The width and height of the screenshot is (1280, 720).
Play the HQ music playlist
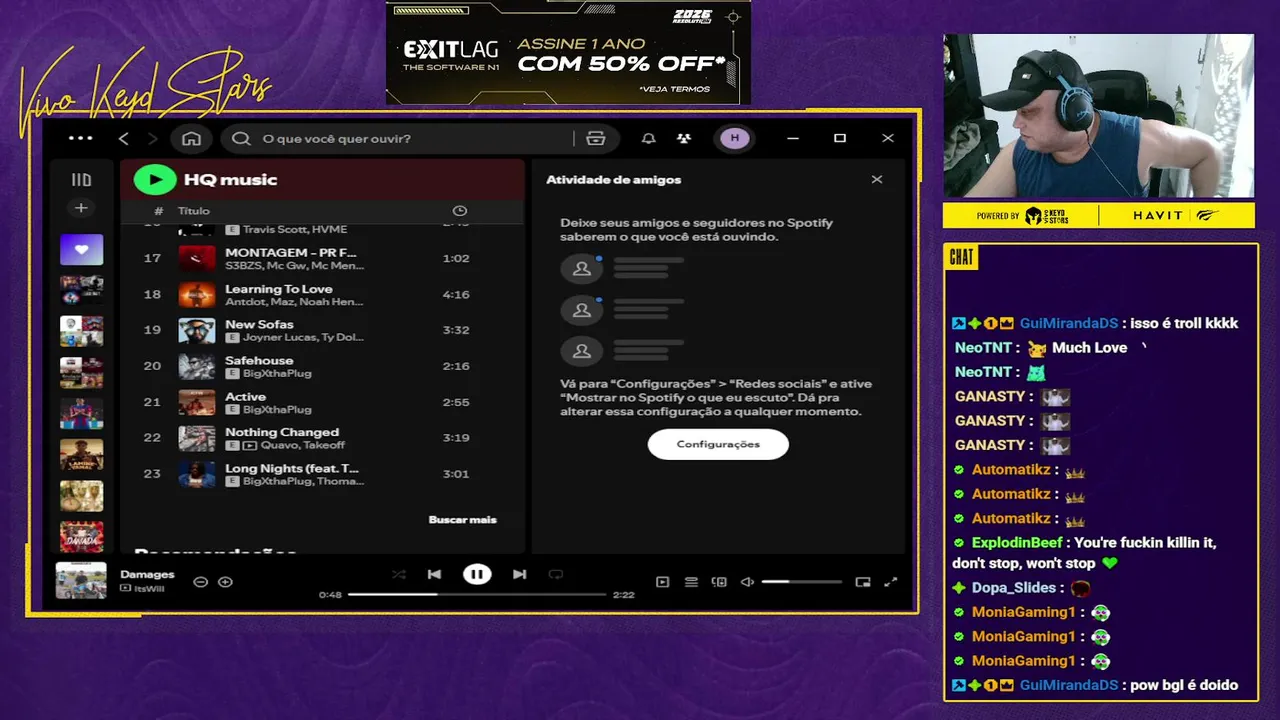pyautogui.click(x=155, y=179)
